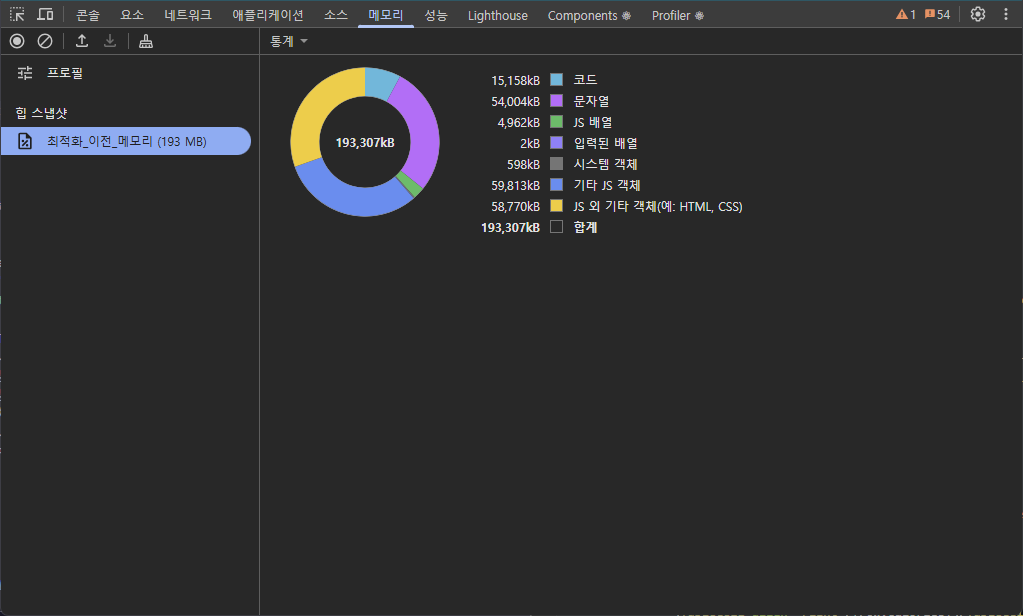1023x616 pixels.
Task: Show the warning count indicator showing 1
Action: 906,14
